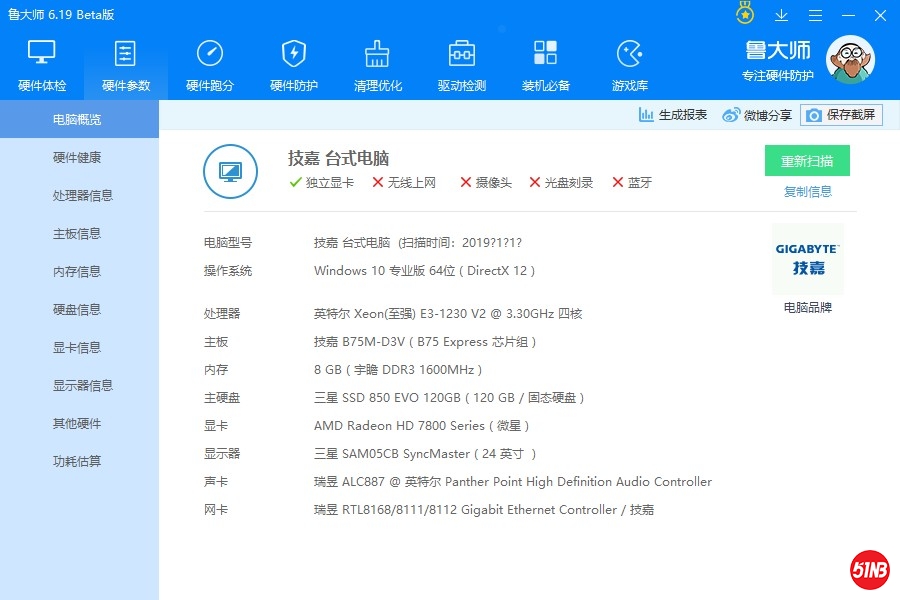Open the 清理优化 cleanup tool
Image resolution: width=900 pixels, height=600 pixels.
(378, 65)
